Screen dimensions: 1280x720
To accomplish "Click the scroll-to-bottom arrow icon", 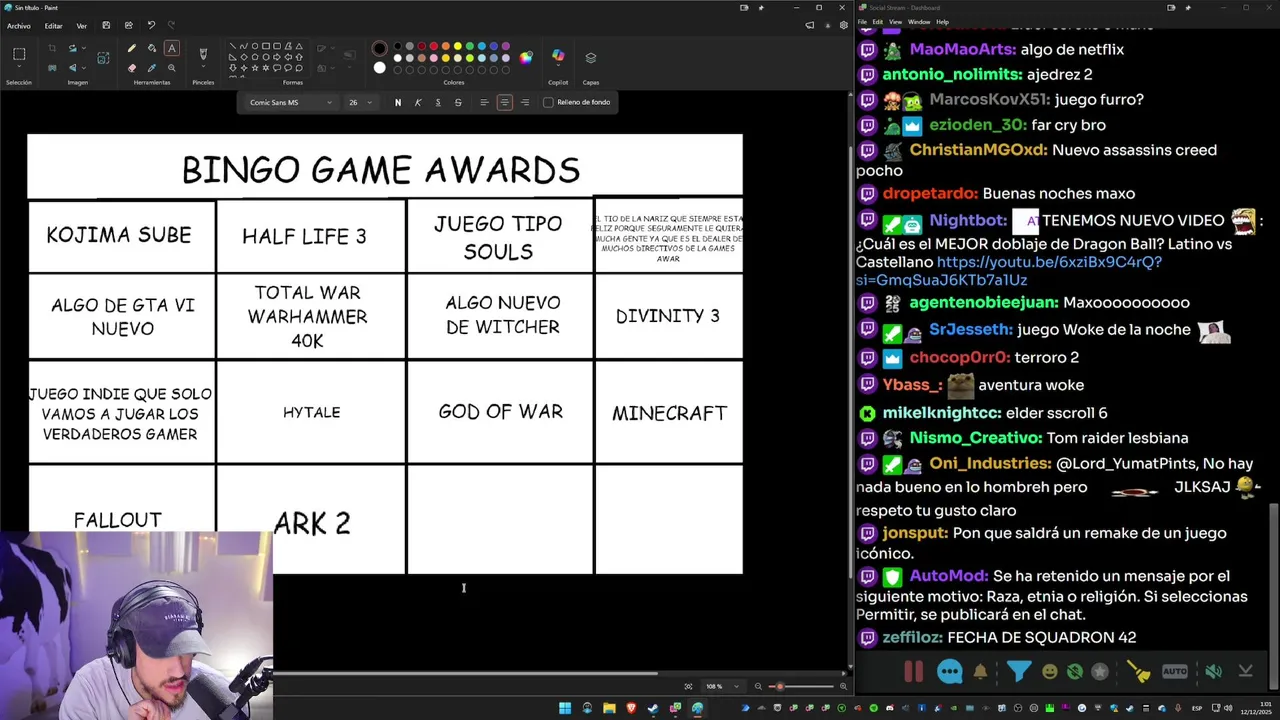I will (1246, 672).
